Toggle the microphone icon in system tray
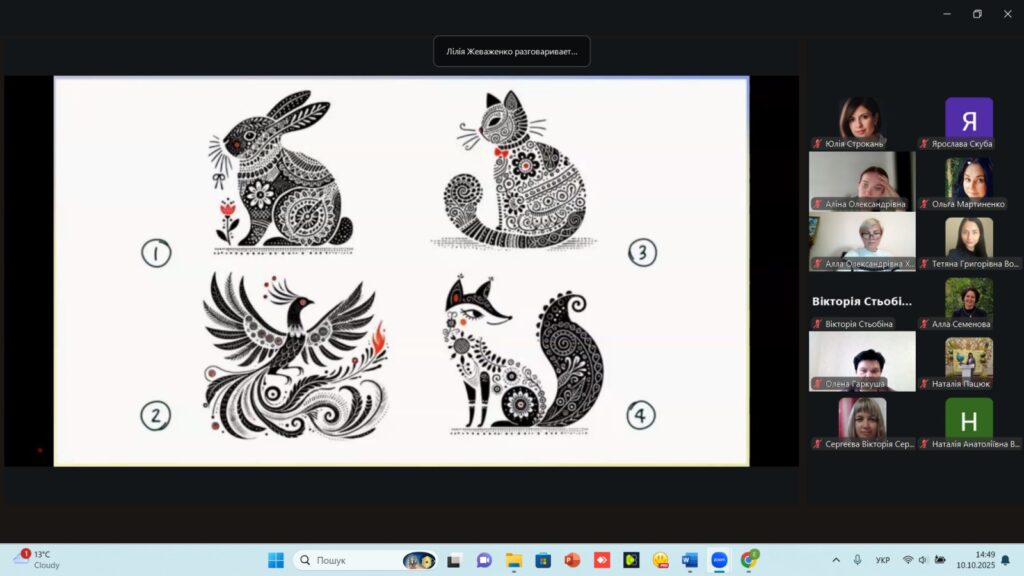The height and width of the screenshot is (576, 1024). click(x=857, y=560)
